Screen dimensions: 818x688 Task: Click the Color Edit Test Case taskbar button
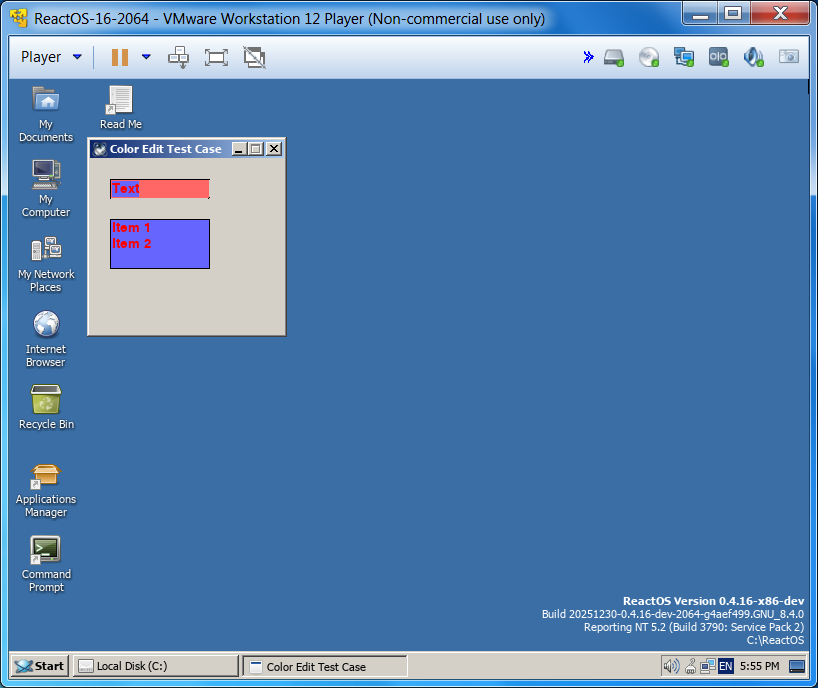pos(325,666)
